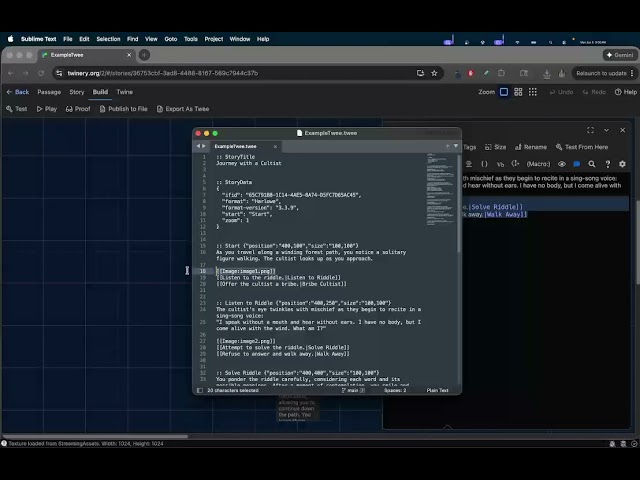The image size is (640, 480).
Task: Click the Spaces: 2 indentation setting
Action: 395,391
